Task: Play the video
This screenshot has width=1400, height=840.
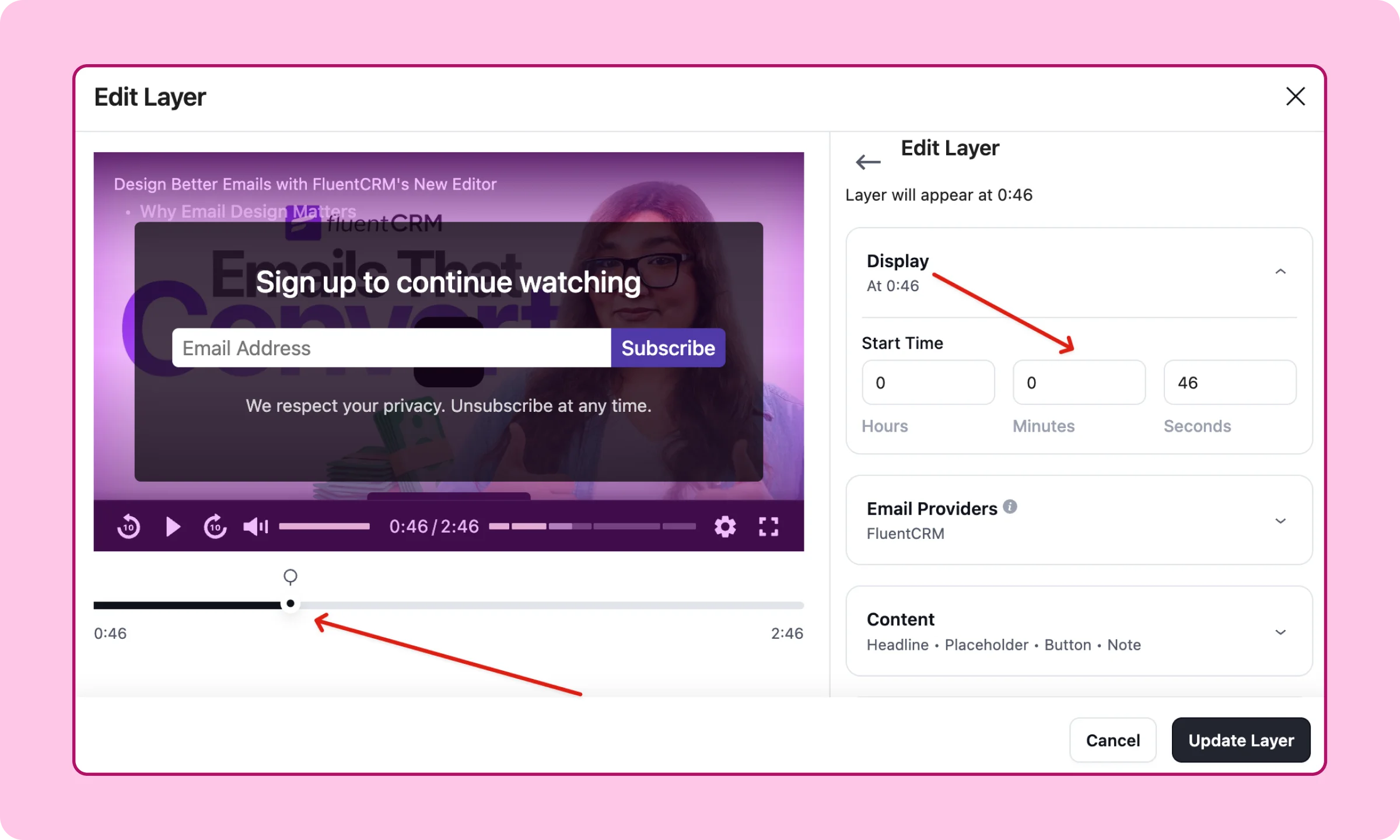Action: pyautogui.click(x=173, y=527)
